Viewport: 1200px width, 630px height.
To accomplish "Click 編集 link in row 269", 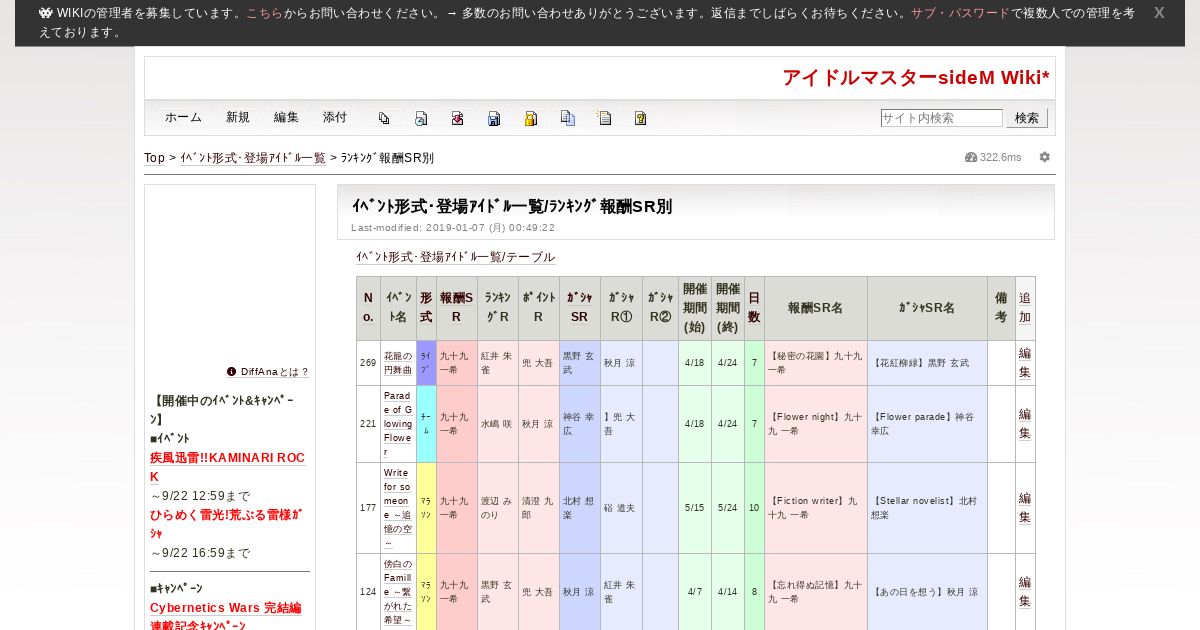I will pyautogui.click(x=1025, y=363).
